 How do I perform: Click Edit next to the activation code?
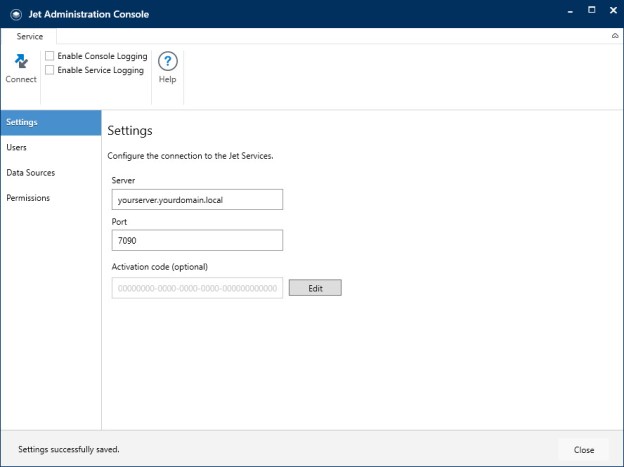[x=315, y=288]
